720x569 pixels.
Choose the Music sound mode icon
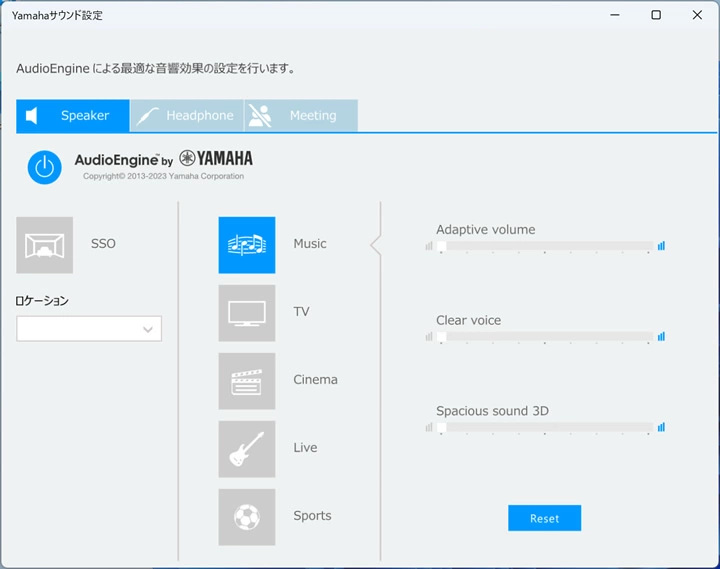pos(247,245)
